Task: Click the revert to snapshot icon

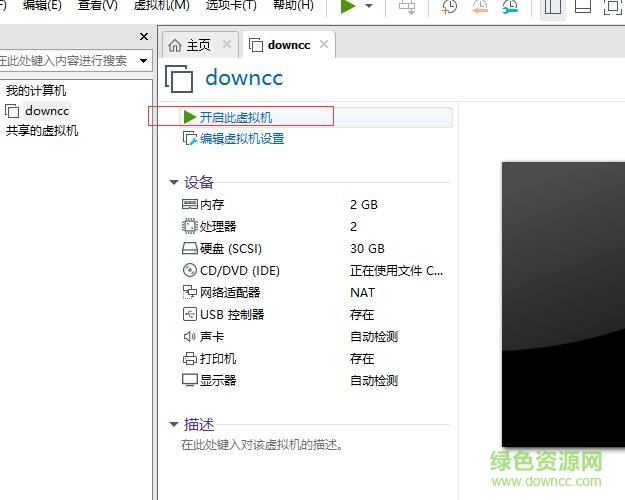Action: click(x=480, y=7)
